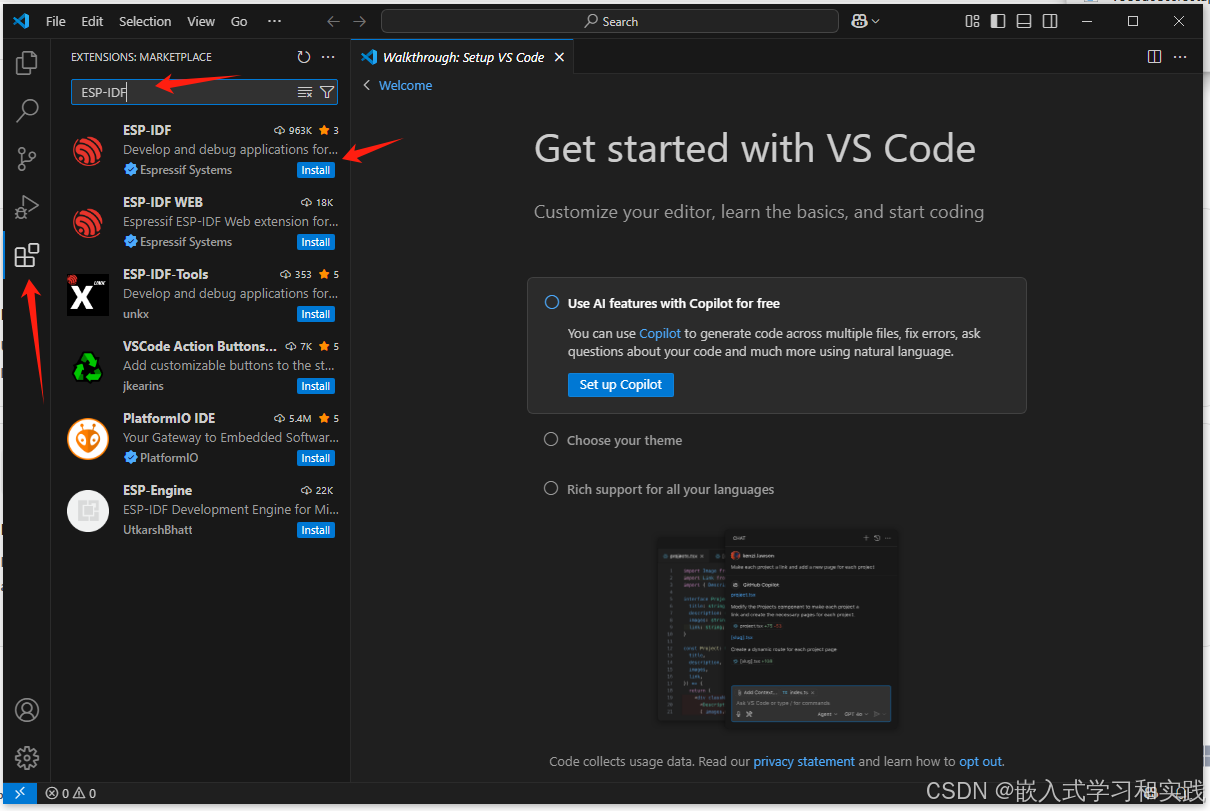Open the remote window indicator in status bar
This screenshot has width=1210, height=811.
pyautogui.click(x=20, y=793)
